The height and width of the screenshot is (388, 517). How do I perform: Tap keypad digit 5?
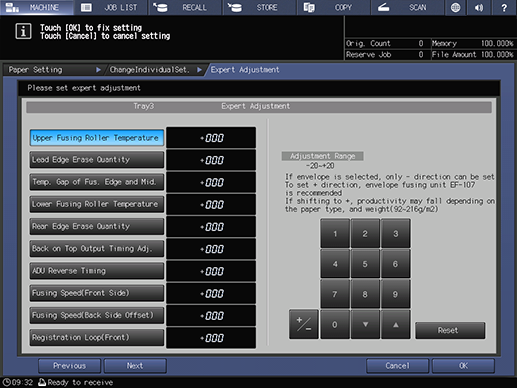(365, 264)
